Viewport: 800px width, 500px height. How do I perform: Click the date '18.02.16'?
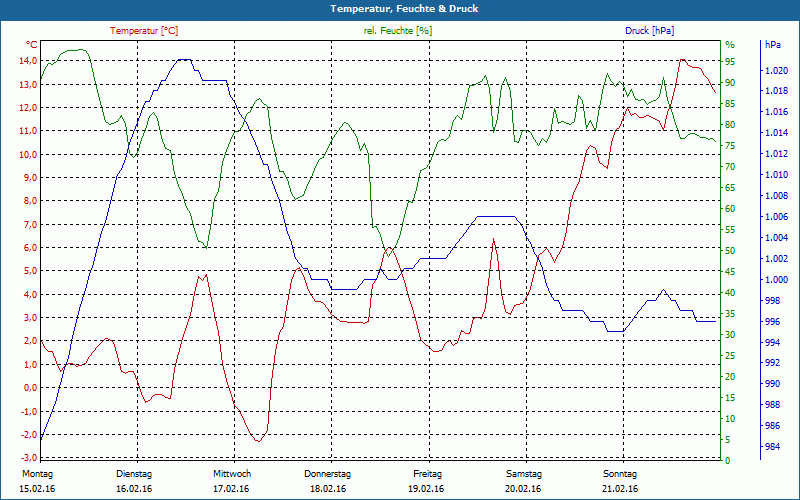pyautogui.click(x=328, y=489)
